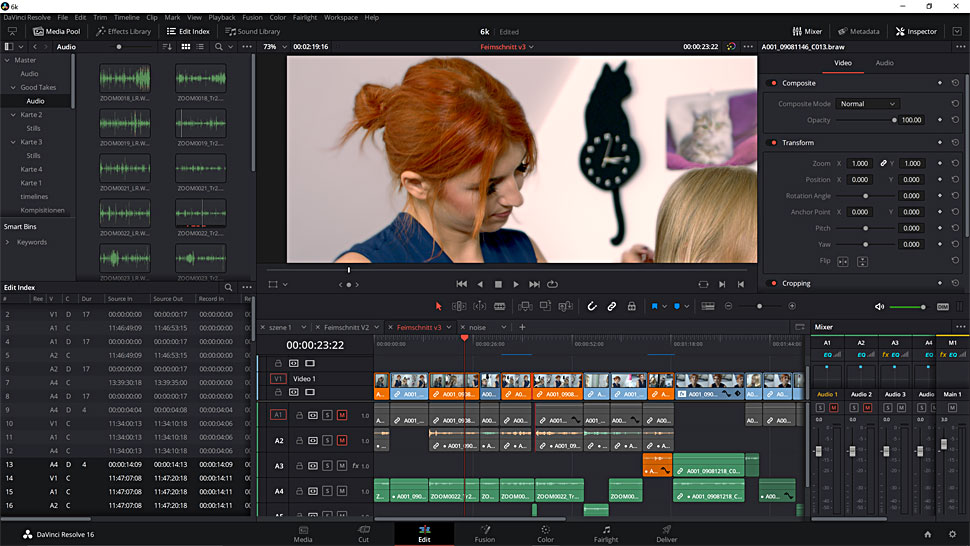Collapse the Good Takes bin
Screen dimensions: 970x546
[13, 87]
